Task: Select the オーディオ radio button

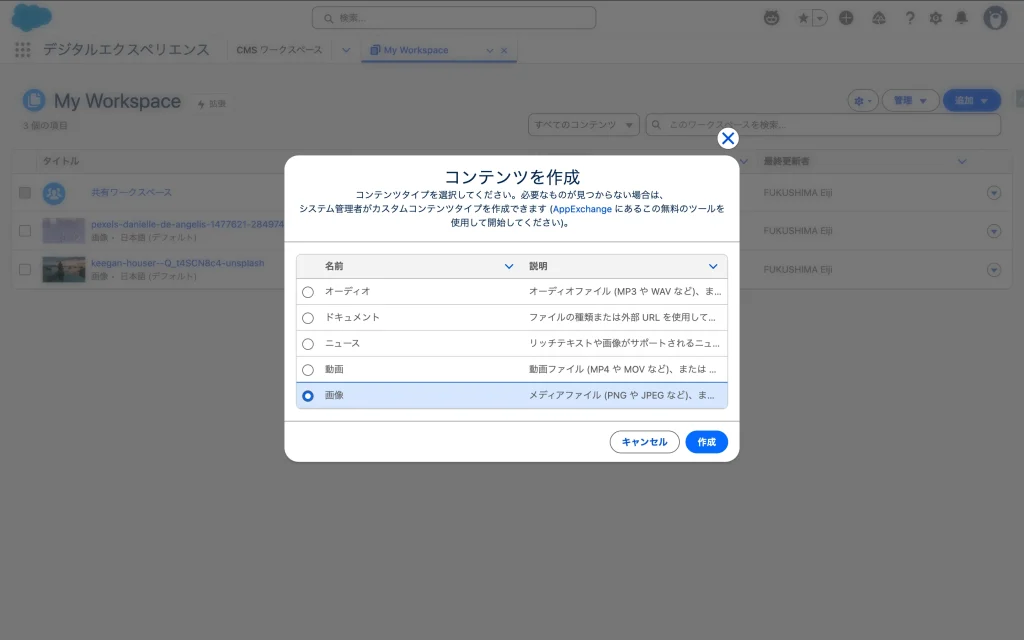Action: tap(308, 292)
